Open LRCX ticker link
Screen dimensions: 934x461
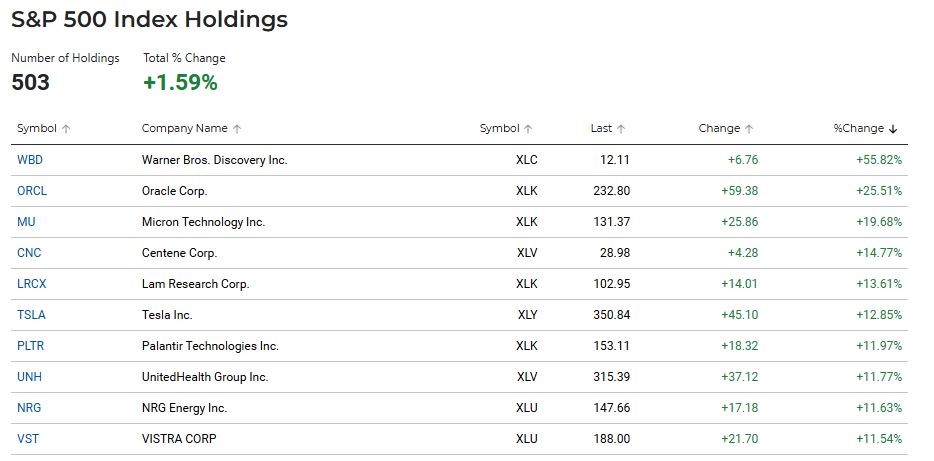tap(32, 284)
